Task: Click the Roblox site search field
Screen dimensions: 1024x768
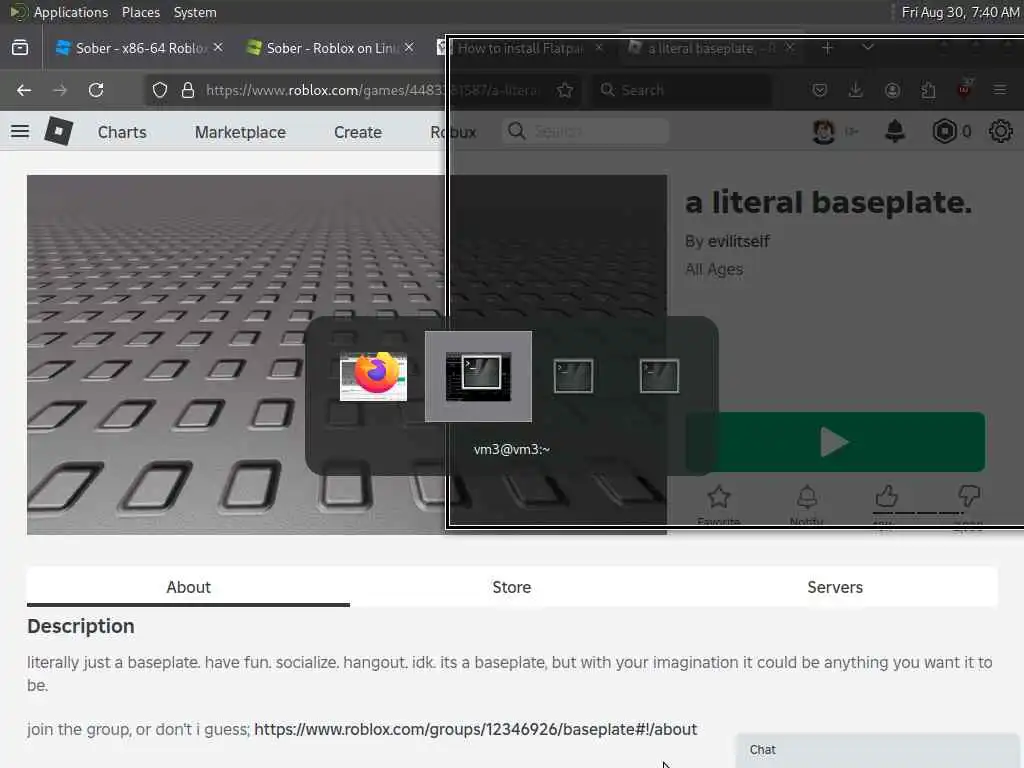Action: pyautogui.click(x=586, y=131)
